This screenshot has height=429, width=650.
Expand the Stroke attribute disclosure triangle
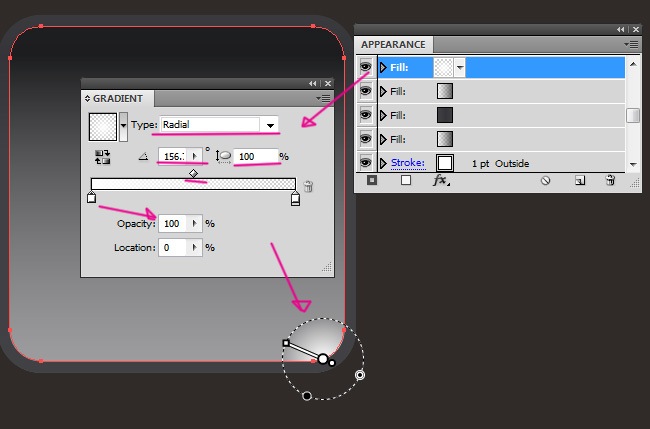coord(383,163)
